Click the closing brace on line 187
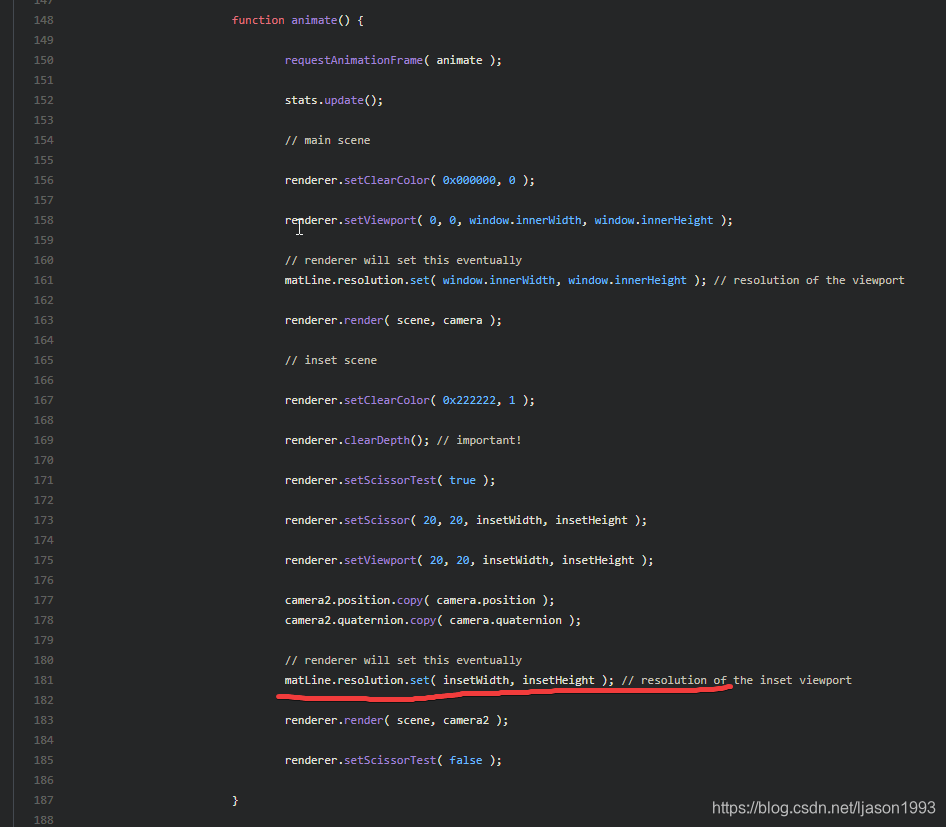The image size is (946, 827). [x=235, y=800]
